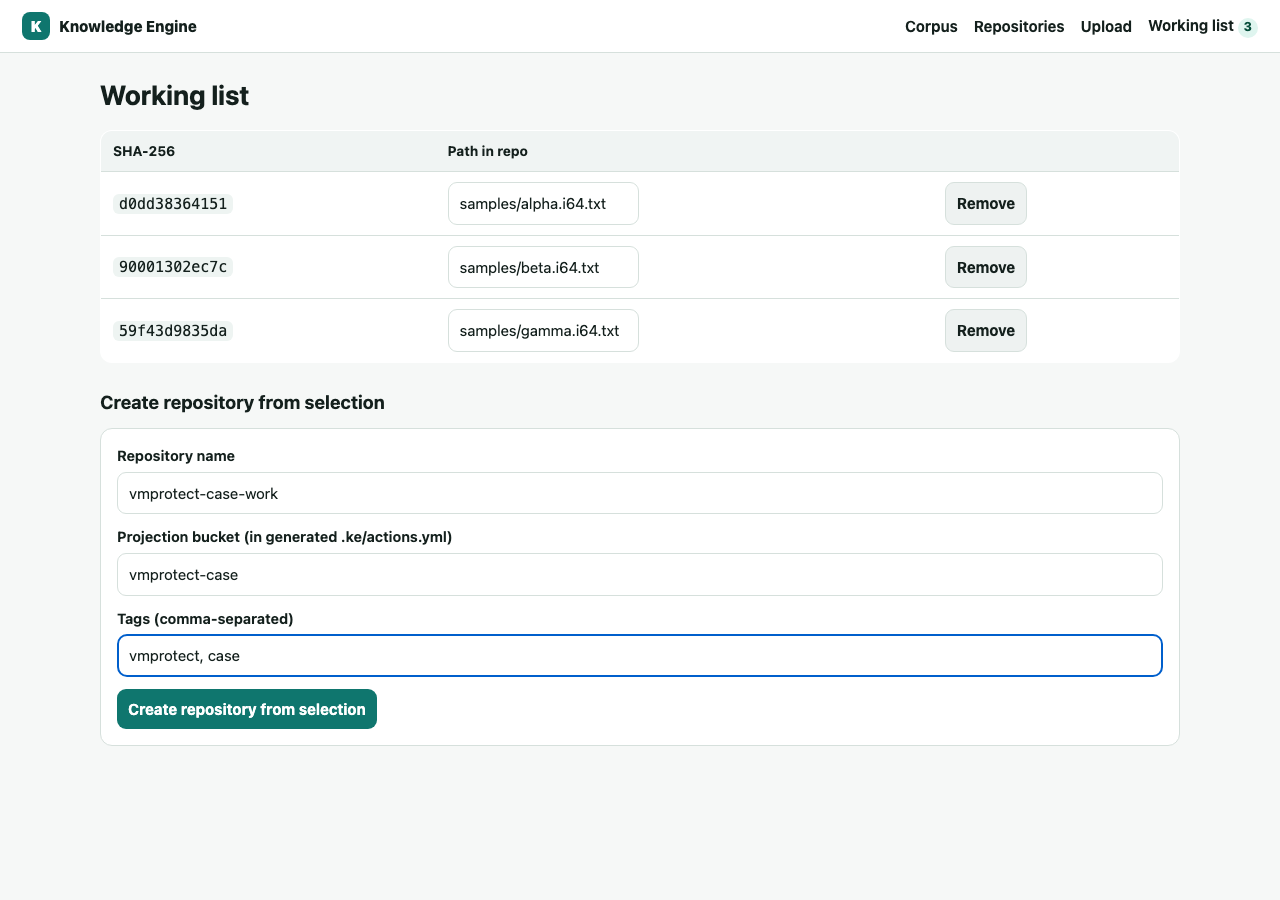The image size is (1280, 900).
Task: Click the Projection bucket label
Action: tap(284, 537)
